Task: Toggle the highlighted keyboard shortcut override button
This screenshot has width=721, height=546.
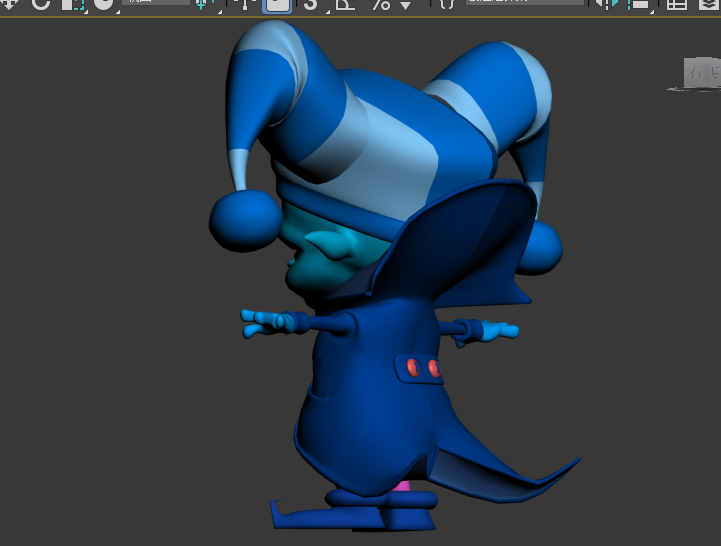Action: click(x=277, y=4)
